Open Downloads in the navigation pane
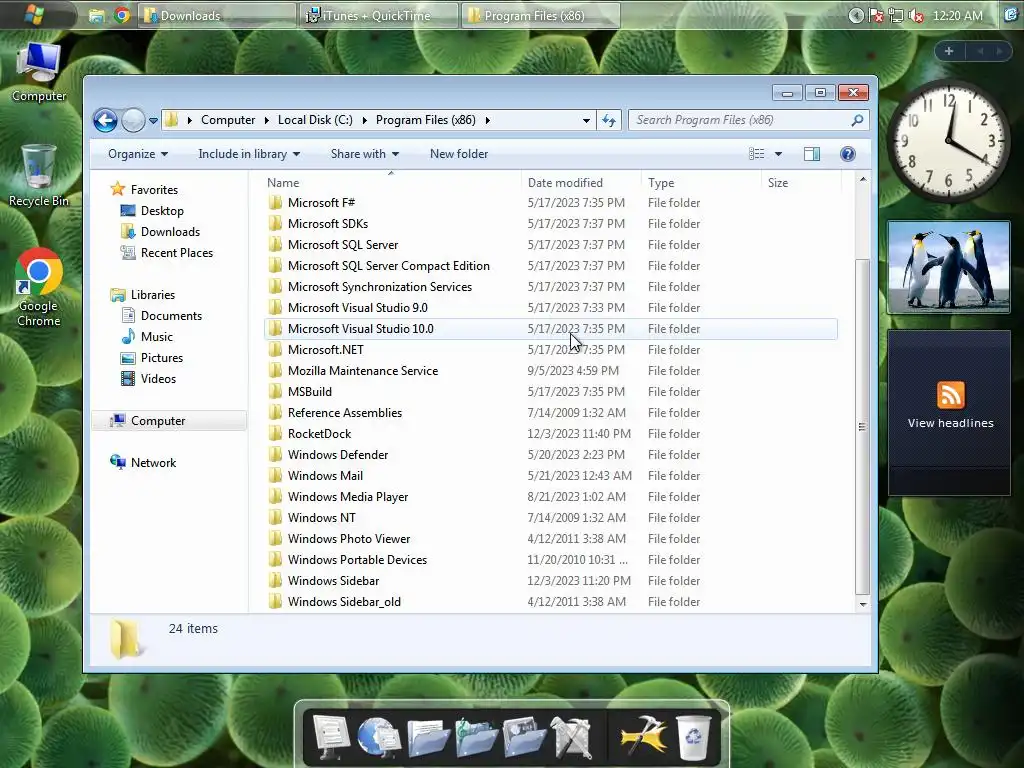The width and height of the screenshot is (1024, 768). (170, 232)
